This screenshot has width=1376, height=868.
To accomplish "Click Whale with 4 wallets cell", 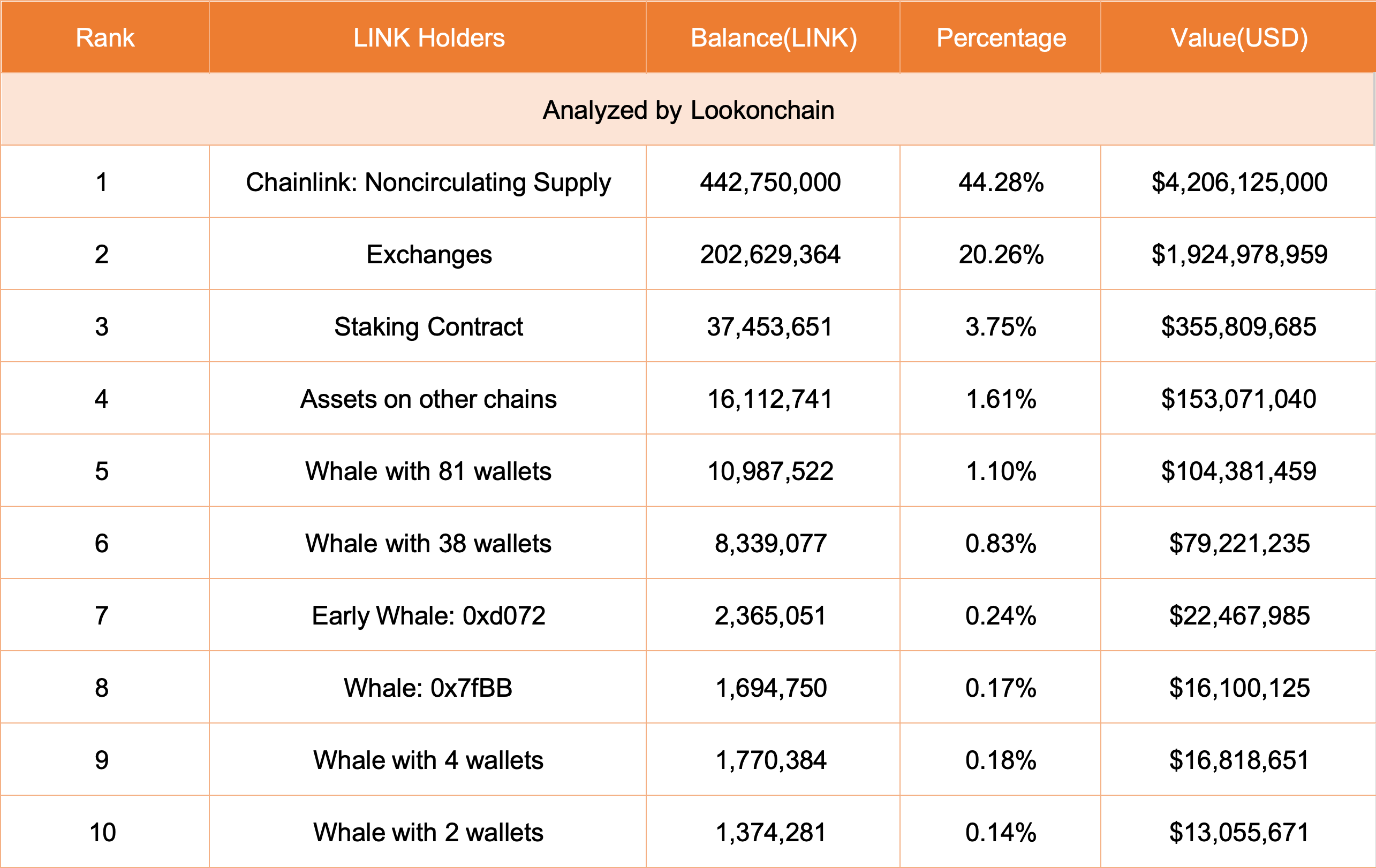I will tap(428, 760).
